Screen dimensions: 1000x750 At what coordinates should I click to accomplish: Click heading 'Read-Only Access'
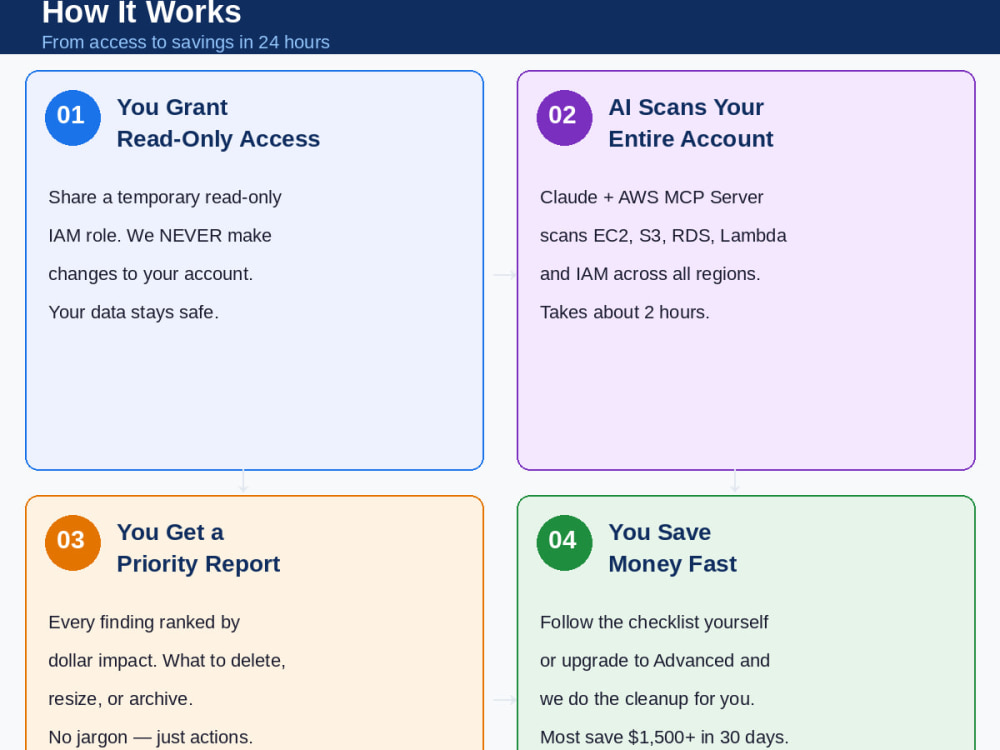(x=218, y=139)
